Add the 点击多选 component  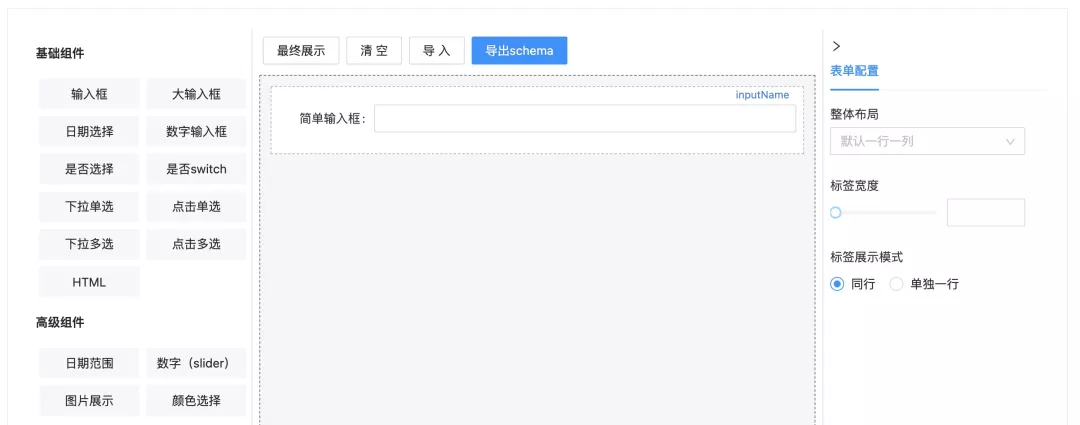[196, 244]
